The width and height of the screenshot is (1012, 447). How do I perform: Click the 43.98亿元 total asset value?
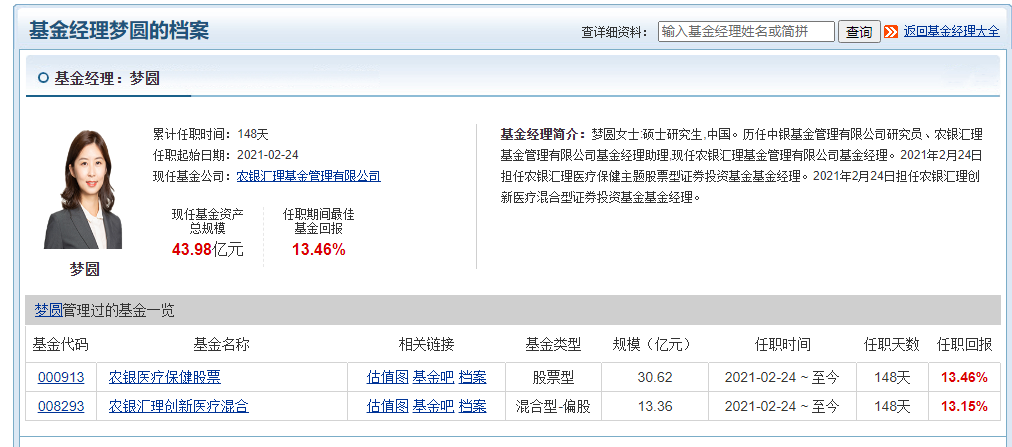(208, 250)
